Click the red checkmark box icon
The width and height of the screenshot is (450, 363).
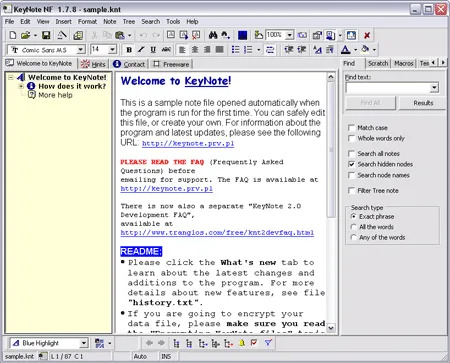pyautogui.click(x=254, y=343)
